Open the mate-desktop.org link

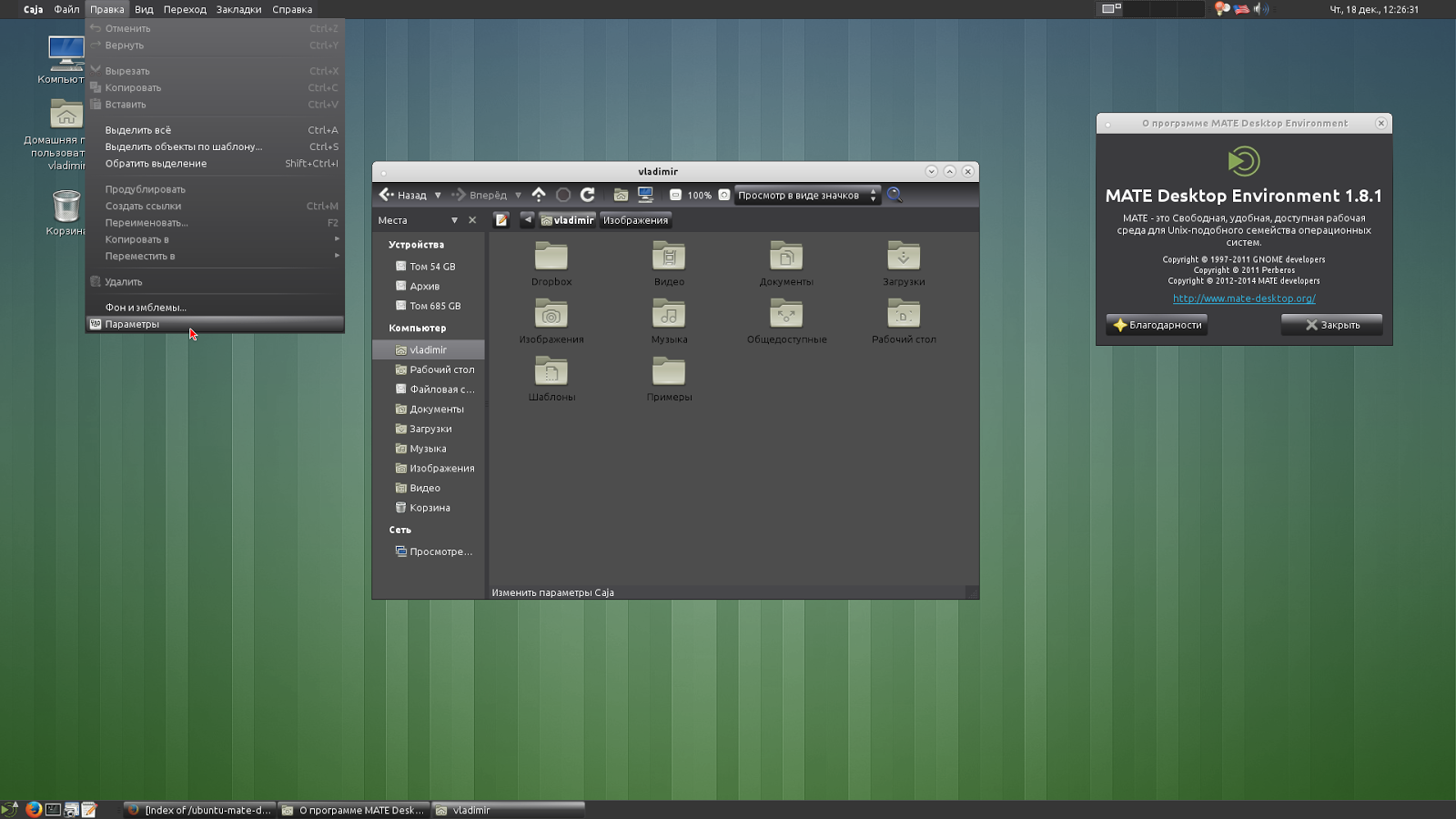(1244, 298)
